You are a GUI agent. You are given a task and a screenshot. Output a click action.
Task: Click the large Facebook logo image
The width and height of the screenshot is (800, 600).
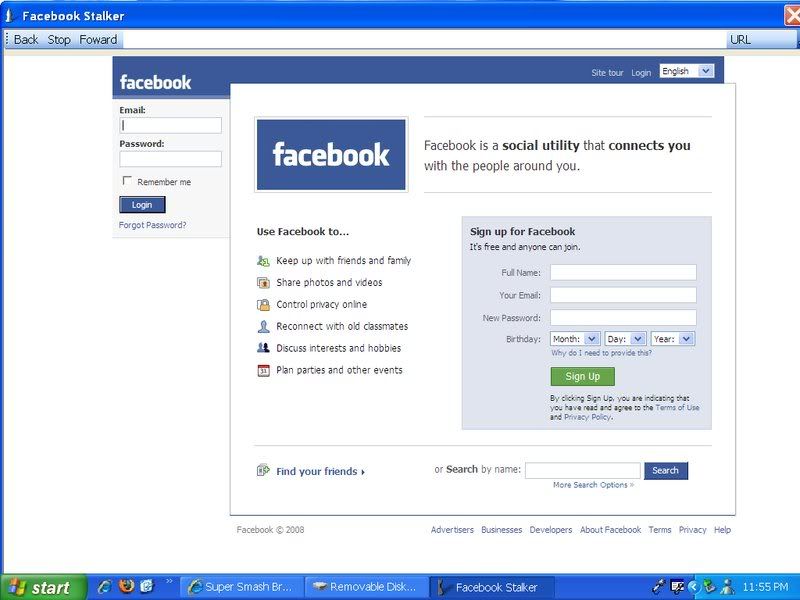[x=331, y=154]
